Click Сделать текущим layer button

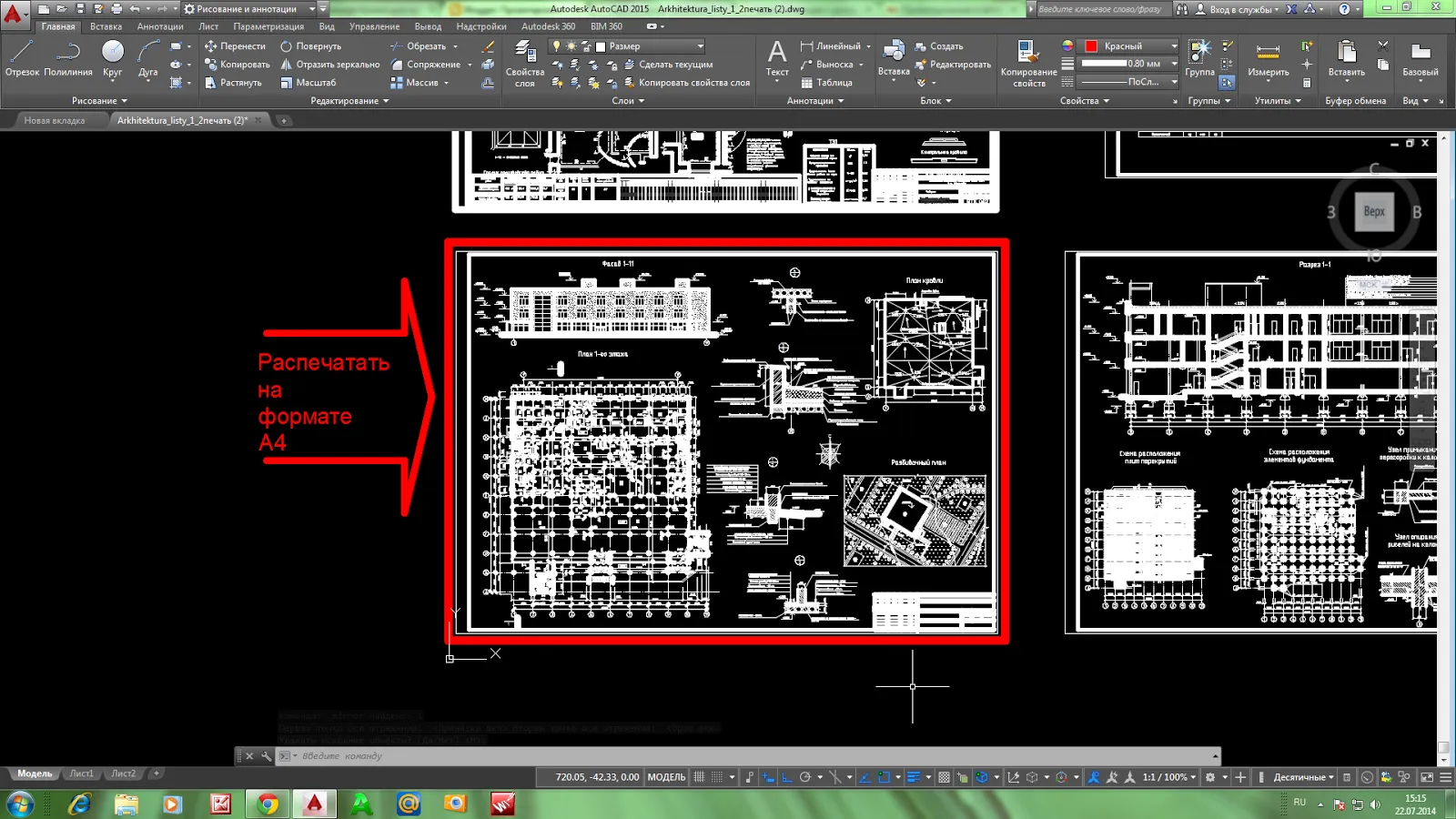coord(668,65)
